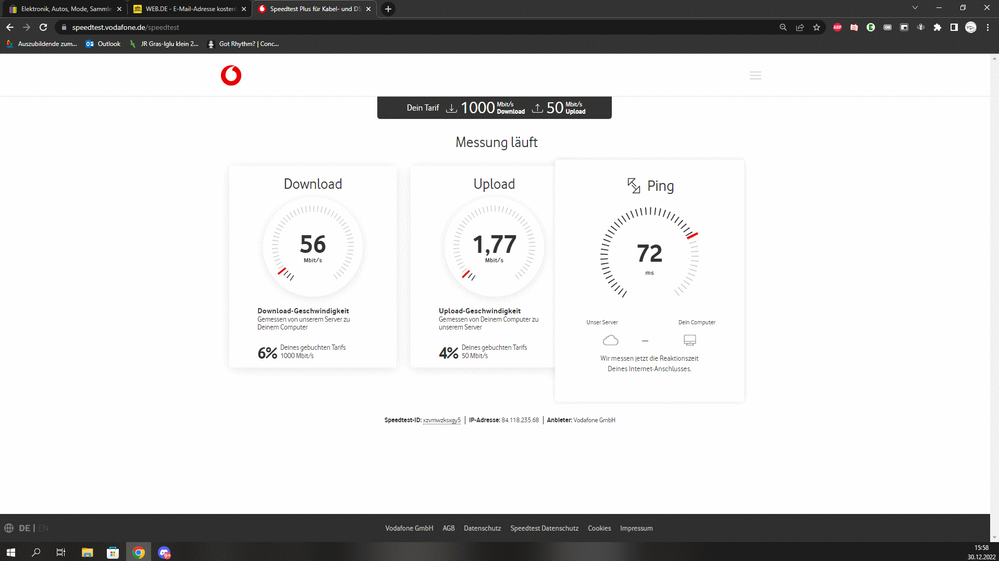Viewport: 999px width, 561px height.
Task: Click the browser forward arrow
Action: (26, 27)
